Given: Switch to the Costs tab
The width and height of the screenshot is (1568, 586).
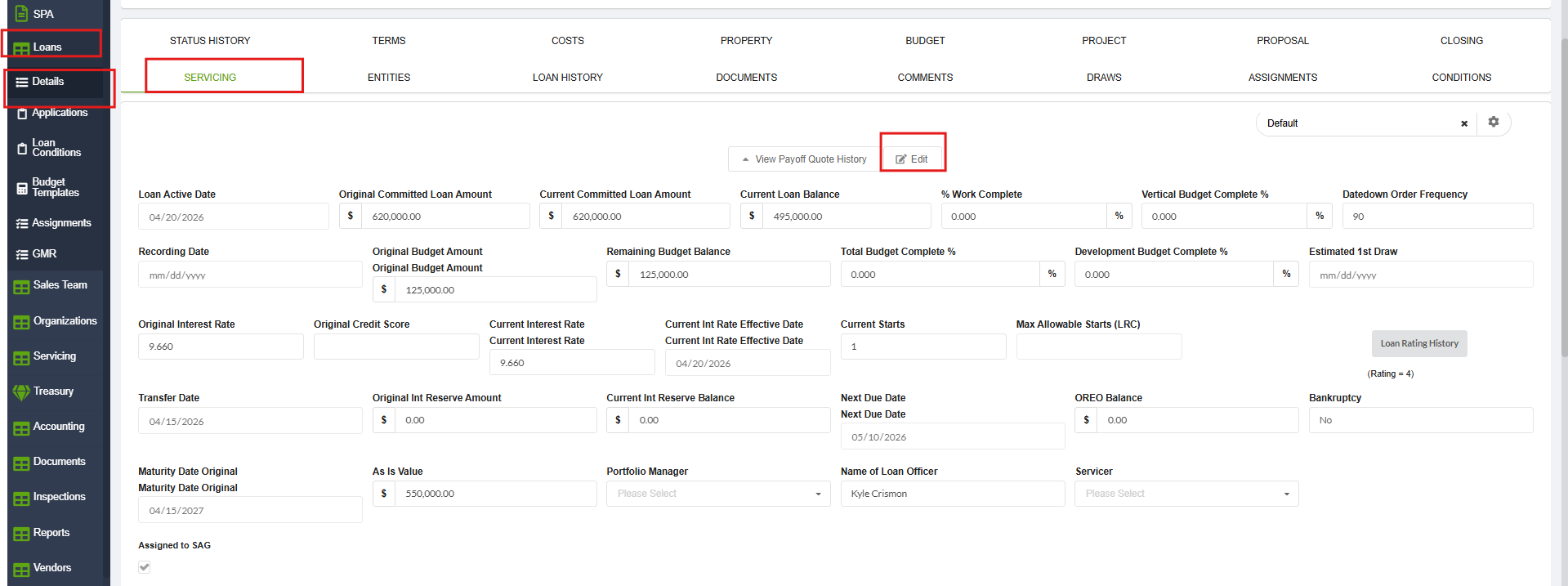Looking at the screenshot, I should [x=568, y=41].
